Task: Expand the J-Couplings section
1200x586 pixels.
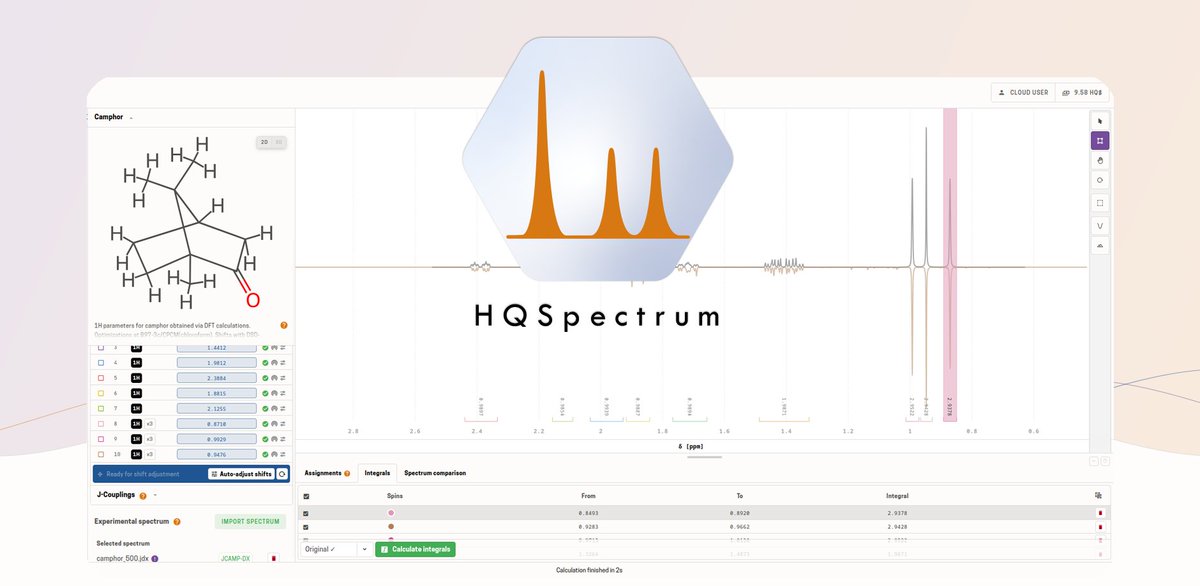Action: click(x=154, y=494)
